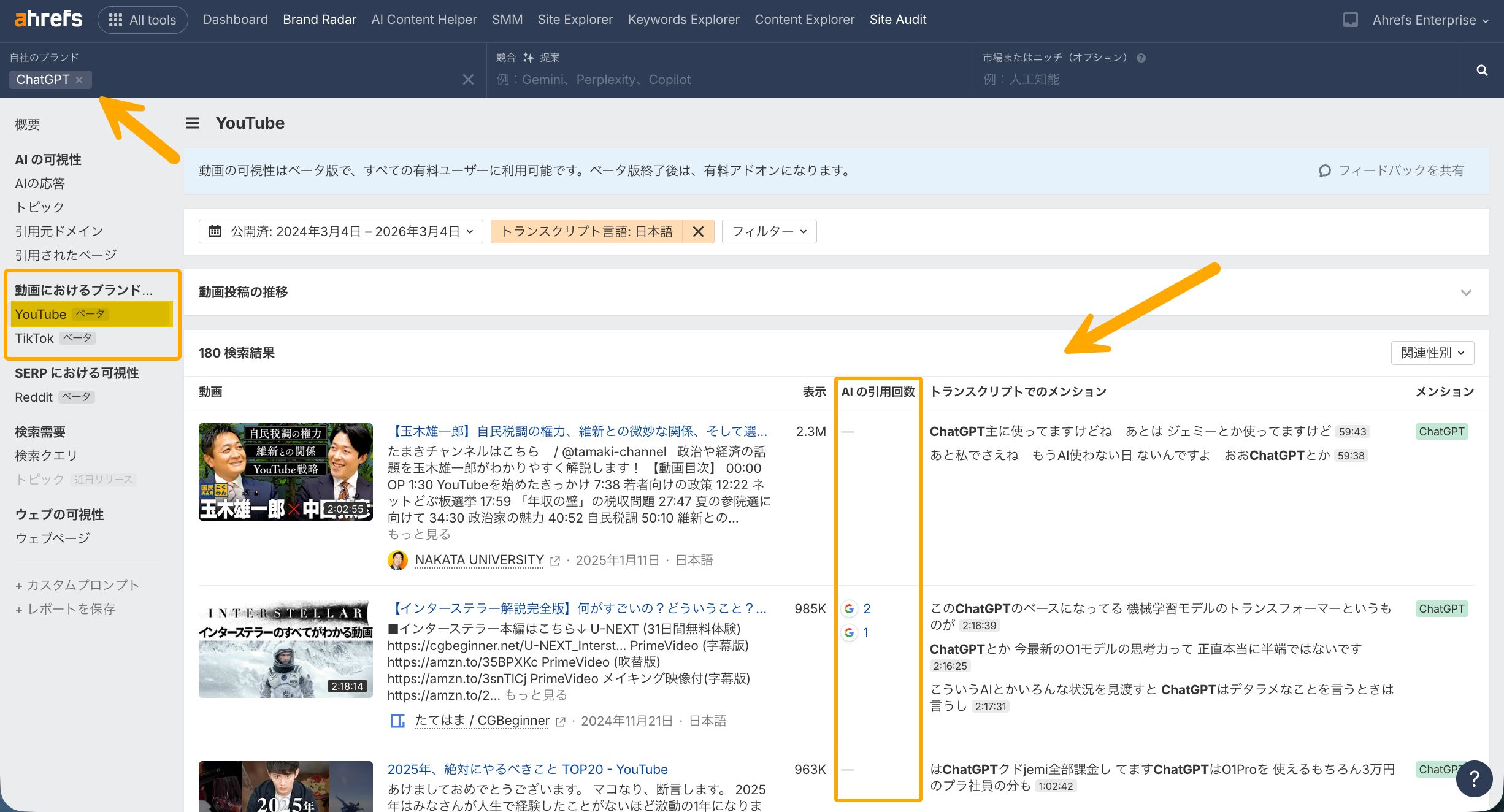Image resolution: width=1504 pixels, height=812 pixels.
Task: Collapse the 動画投稿の推移 section
Action: [x=1466, y=293]
